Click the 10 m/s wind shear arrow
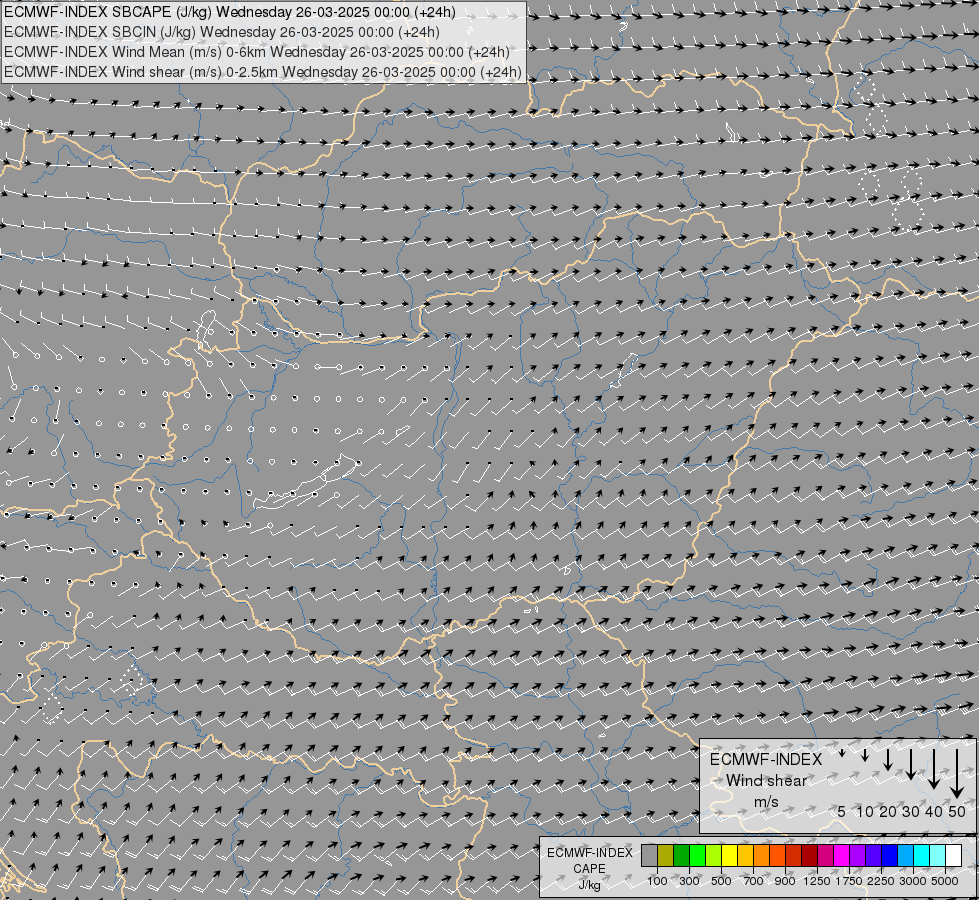 point(865,756)
